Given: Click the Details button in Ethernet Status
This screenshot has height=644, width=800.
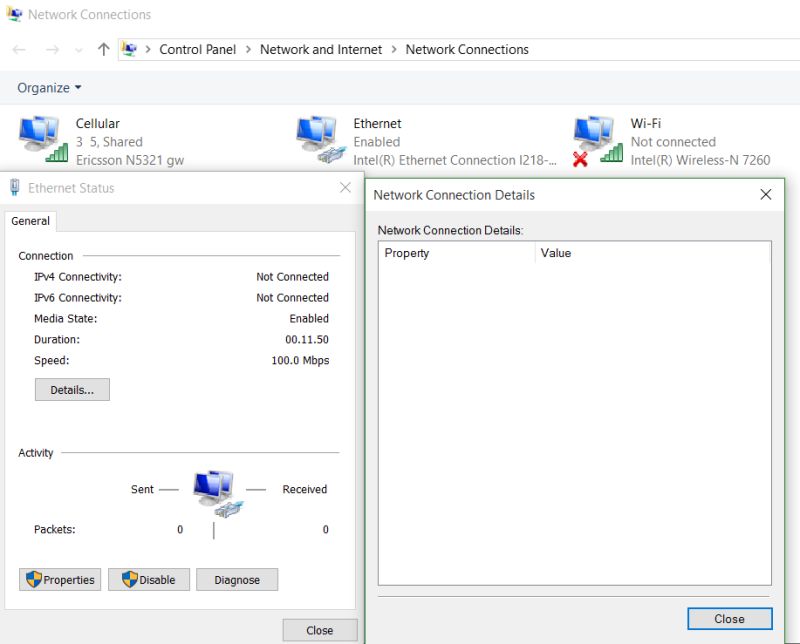Looking at the screenshot, I should [71, 389].
